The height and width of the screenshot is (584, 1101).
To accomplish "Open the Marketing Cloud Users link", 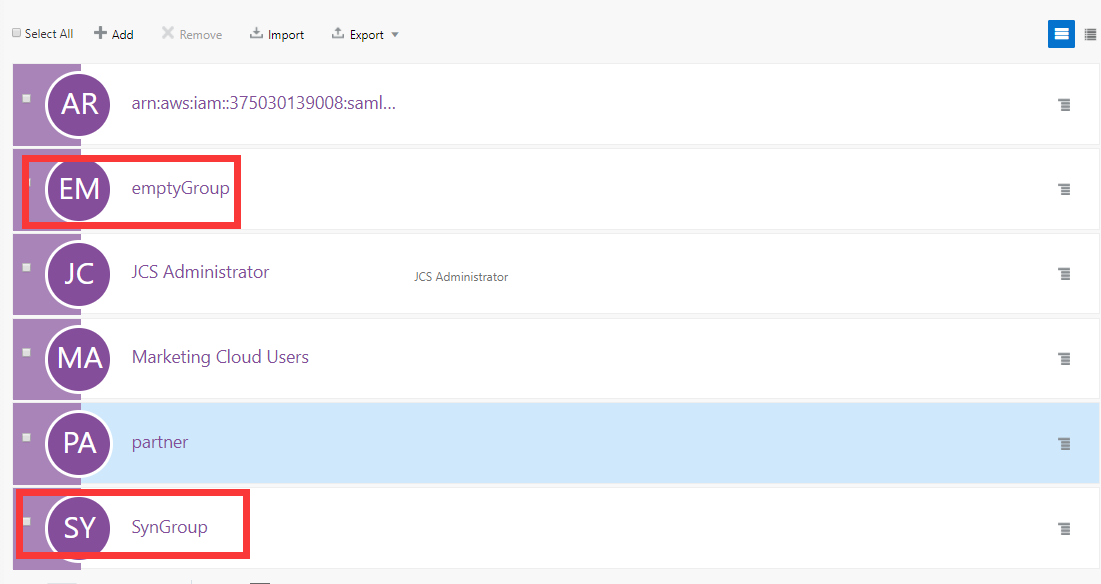I will [x=220, y=357].
